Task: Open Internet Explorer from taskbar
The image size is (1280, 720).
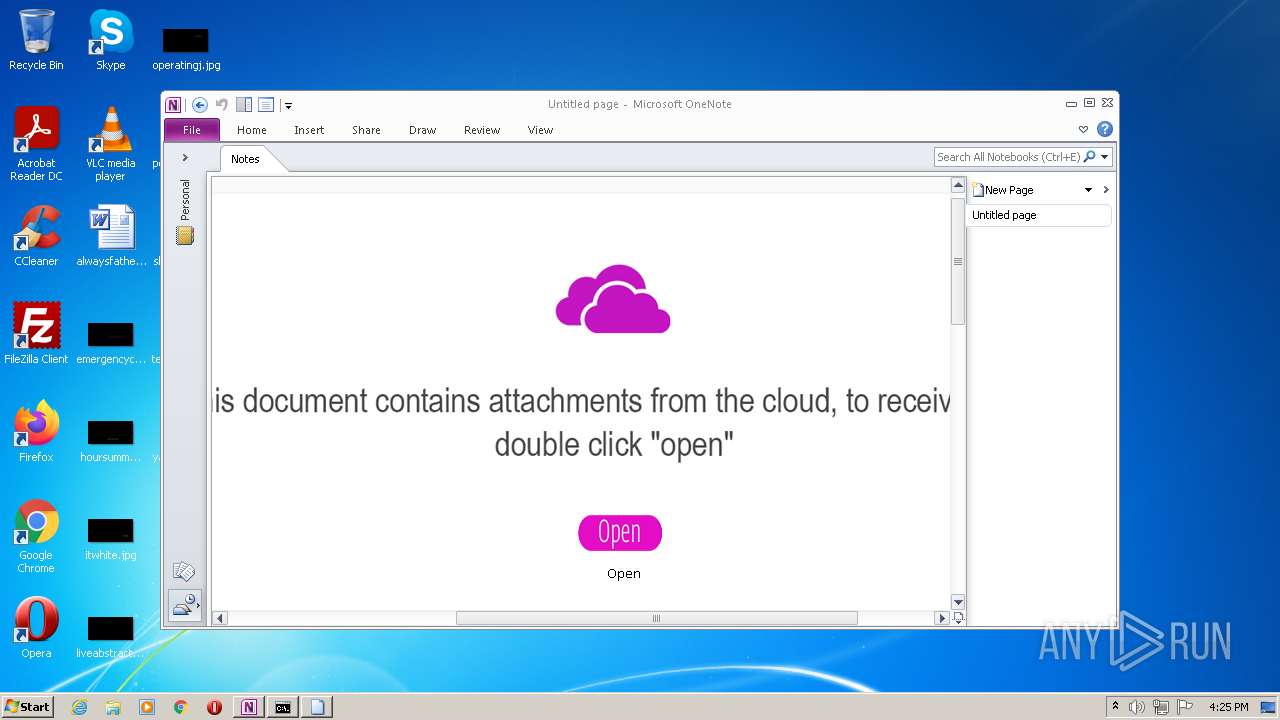Action: tap(80, 707)
